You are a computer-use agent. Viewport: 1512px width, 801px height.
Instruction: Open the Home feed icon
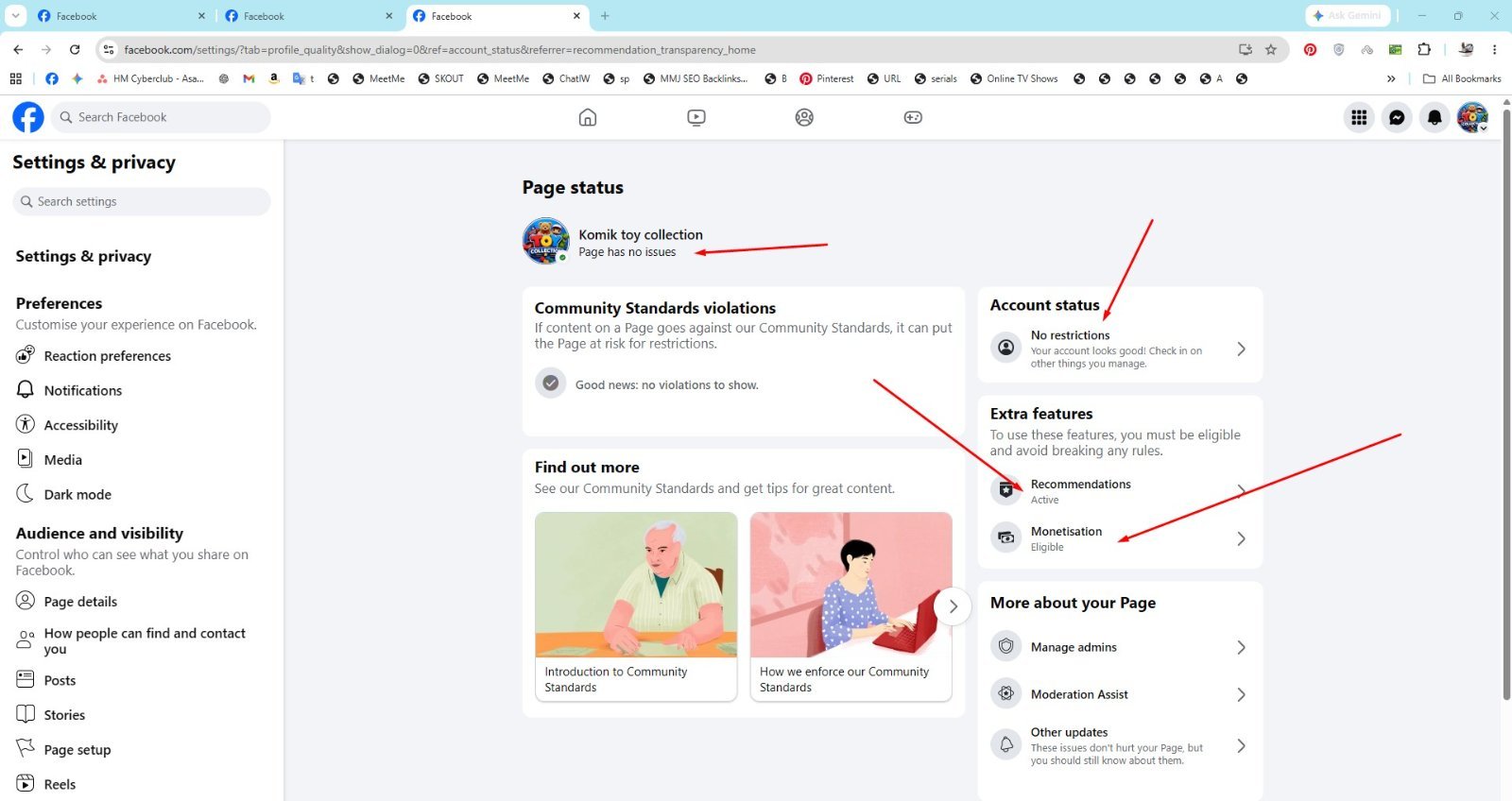coord(588,117)
